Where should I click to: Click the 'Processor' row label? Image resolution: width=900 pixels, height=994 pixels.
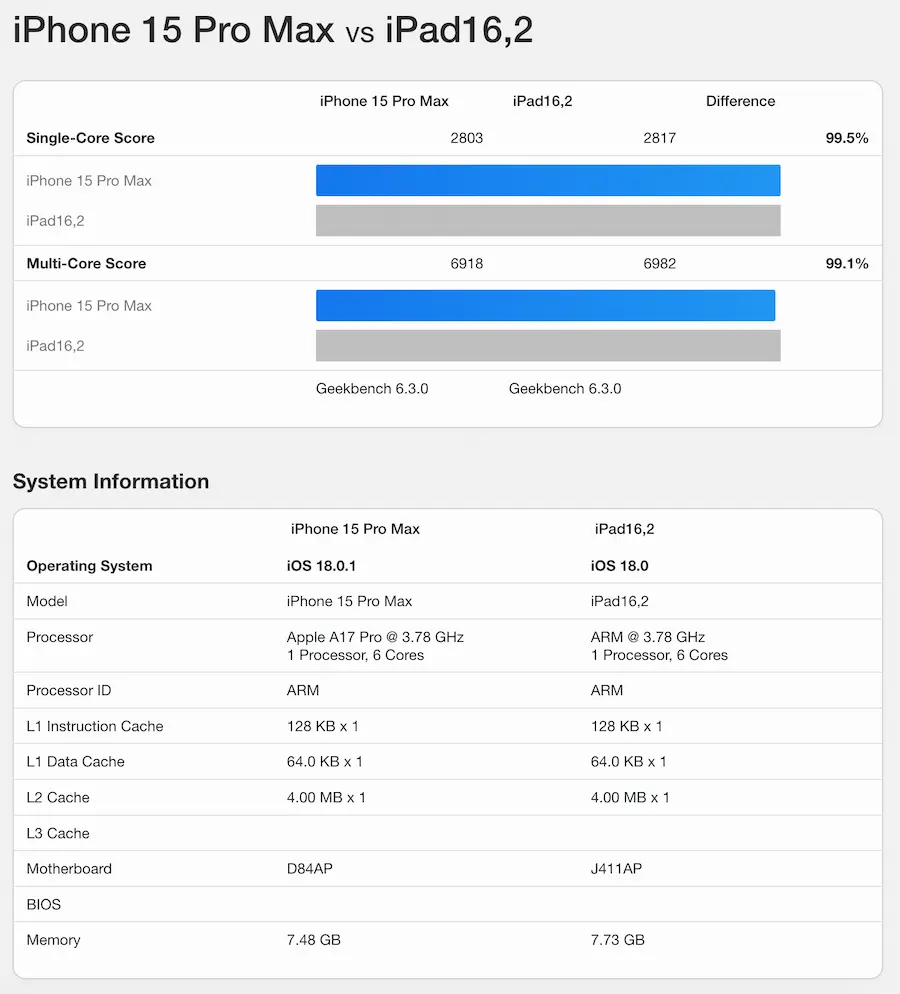coord(60,637)
